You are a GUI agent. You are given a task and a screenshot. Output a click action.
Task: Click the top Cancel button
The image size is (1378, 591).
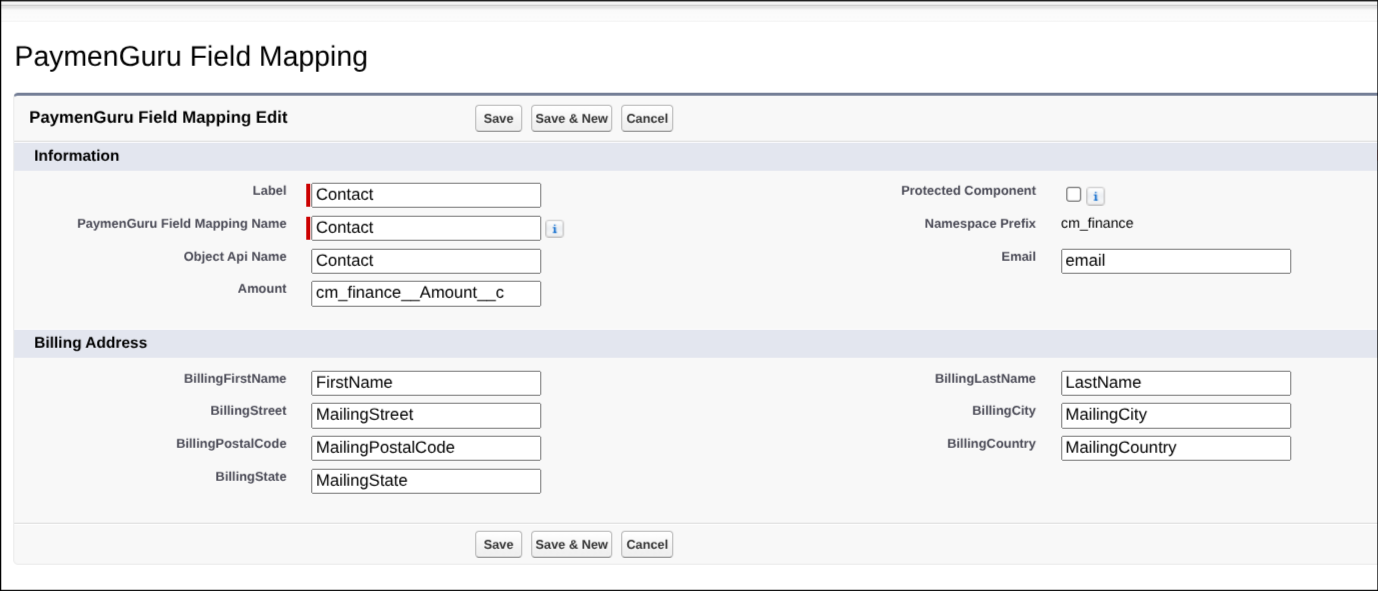(x=647, y=118)
